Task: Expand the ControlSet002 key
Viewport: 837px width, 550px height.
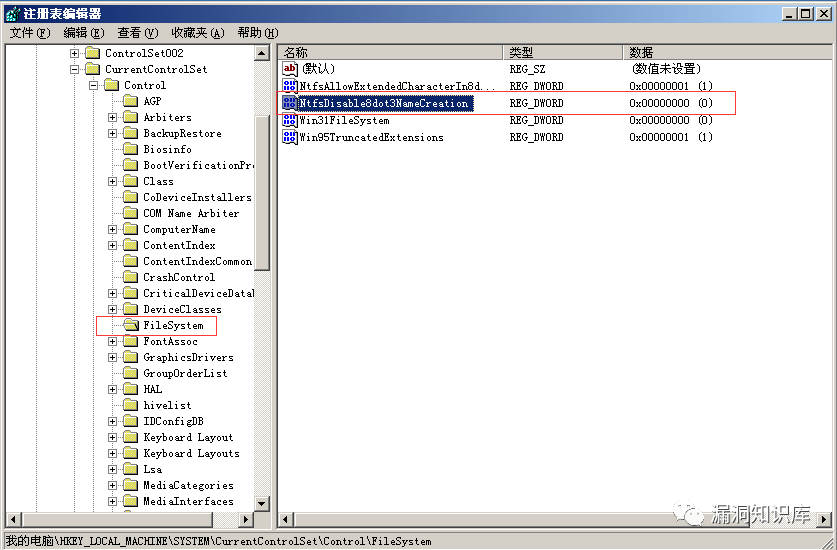Action: pyautogui.click(x=74, y=53)
